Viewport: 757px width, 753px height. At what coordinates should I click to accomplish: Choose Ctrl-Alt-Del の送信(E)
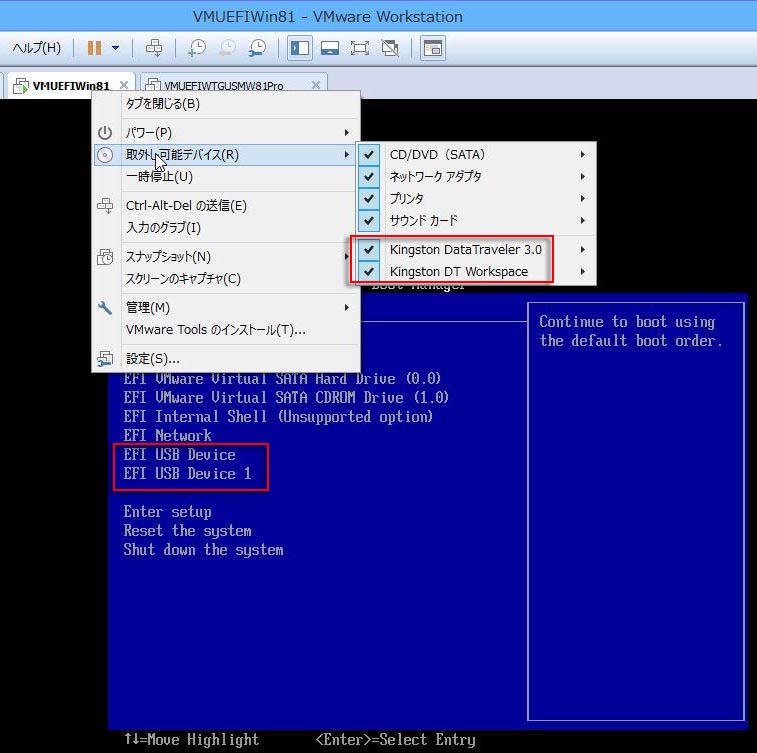point(226,206)
